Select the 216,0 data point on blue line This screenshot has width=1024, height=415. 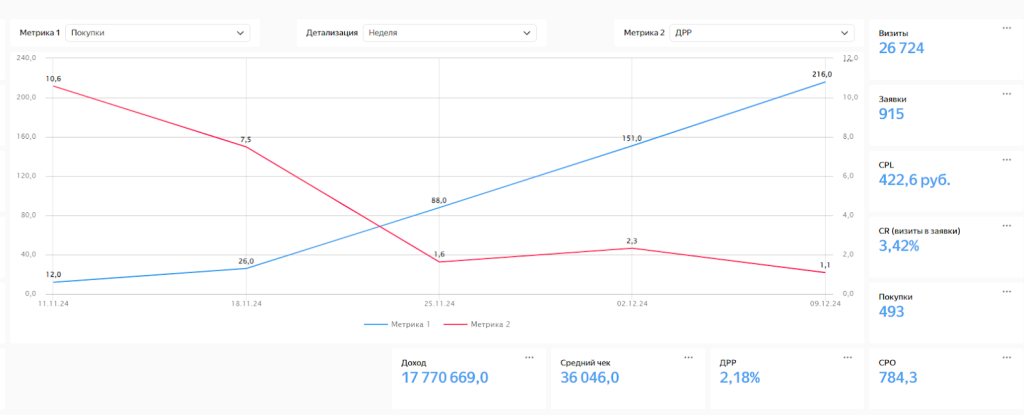825,82
